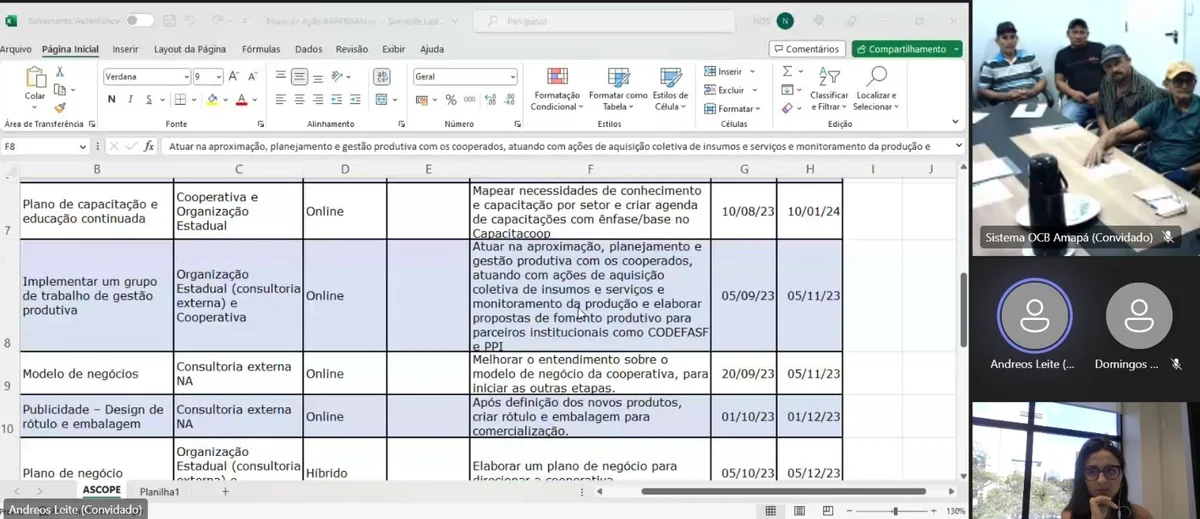Open Formatar como Tabela dropdown
Screen dimensions: 1200x519
[618, 89]
